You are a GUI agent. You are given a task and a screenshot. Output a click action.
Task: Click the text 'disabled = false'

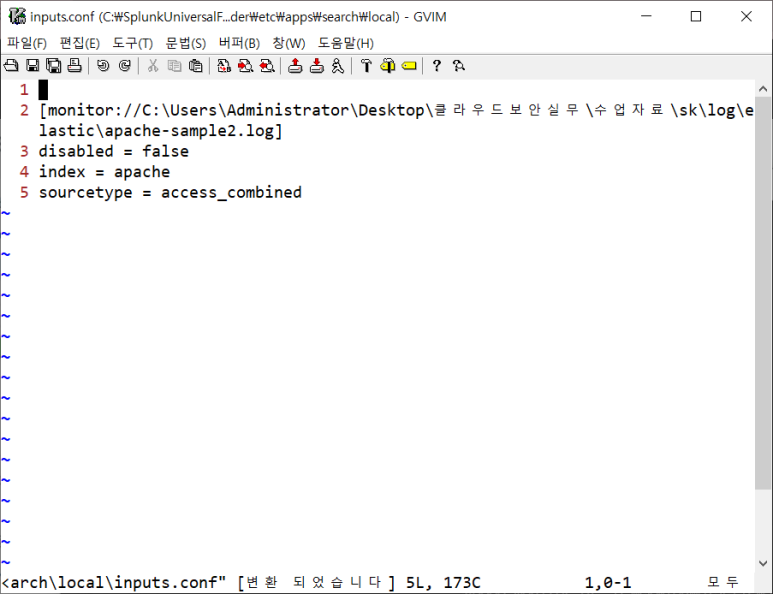[113, 151]
